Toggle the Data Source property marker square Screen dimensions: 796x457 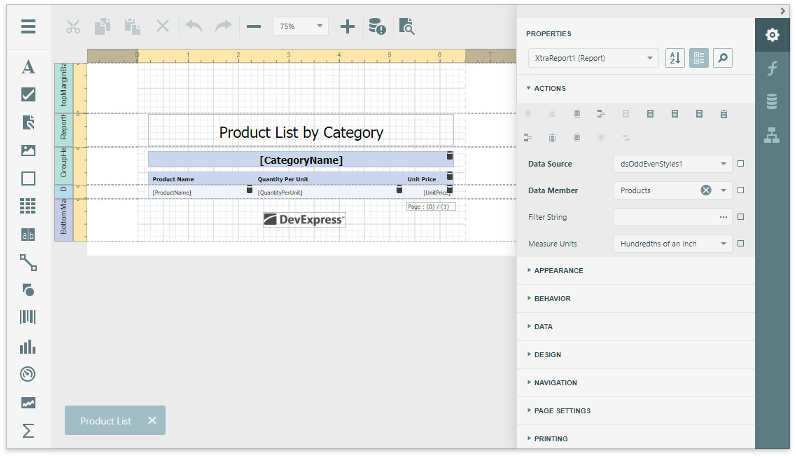740,163
